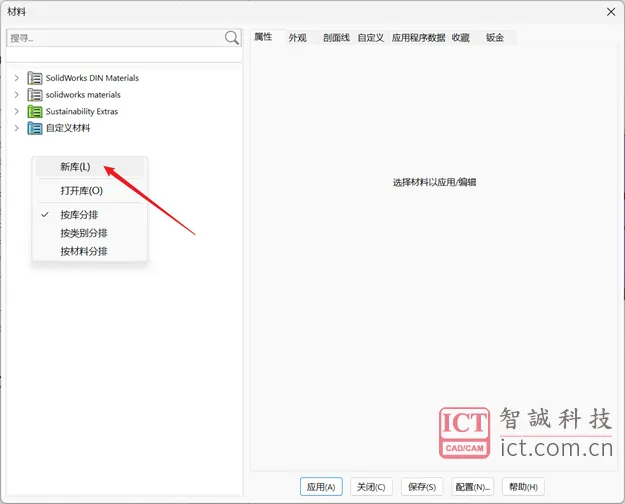Switch to the 外观 tab
This screenshot has width=625, height=504.
298,37
